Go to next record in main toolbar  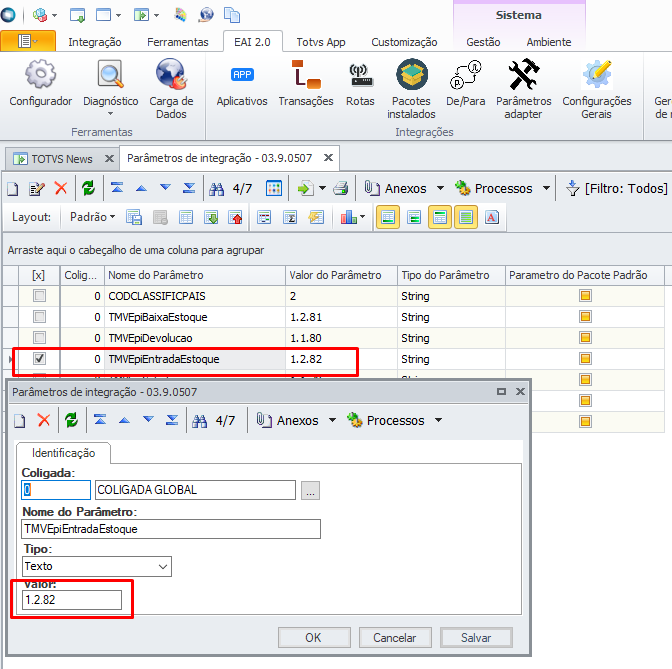pyautogui.click(x=165, y=187)
